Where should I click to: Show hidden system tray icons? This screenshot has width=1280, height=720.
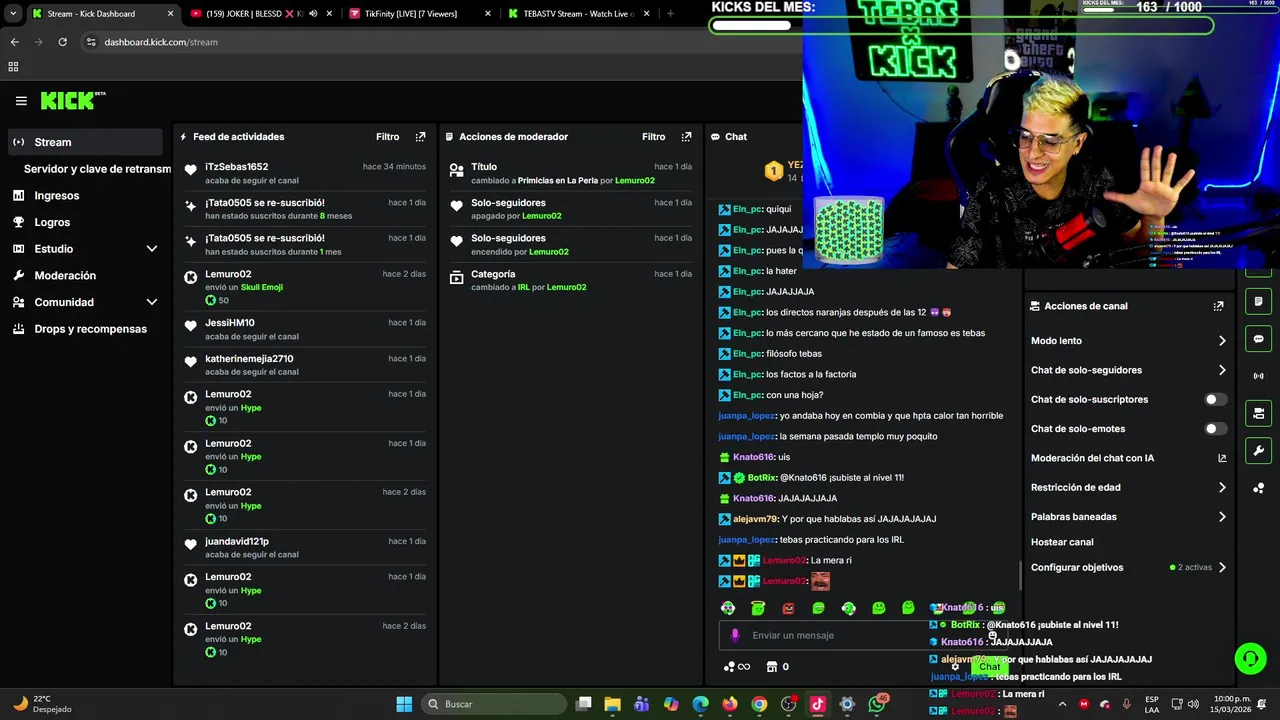(1062, 704)
